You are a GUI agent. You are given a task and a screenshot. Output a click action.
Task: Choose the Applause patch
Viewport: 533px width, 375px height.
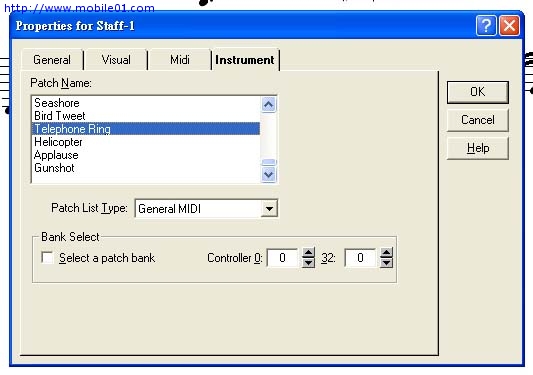(x=146, y=155)
